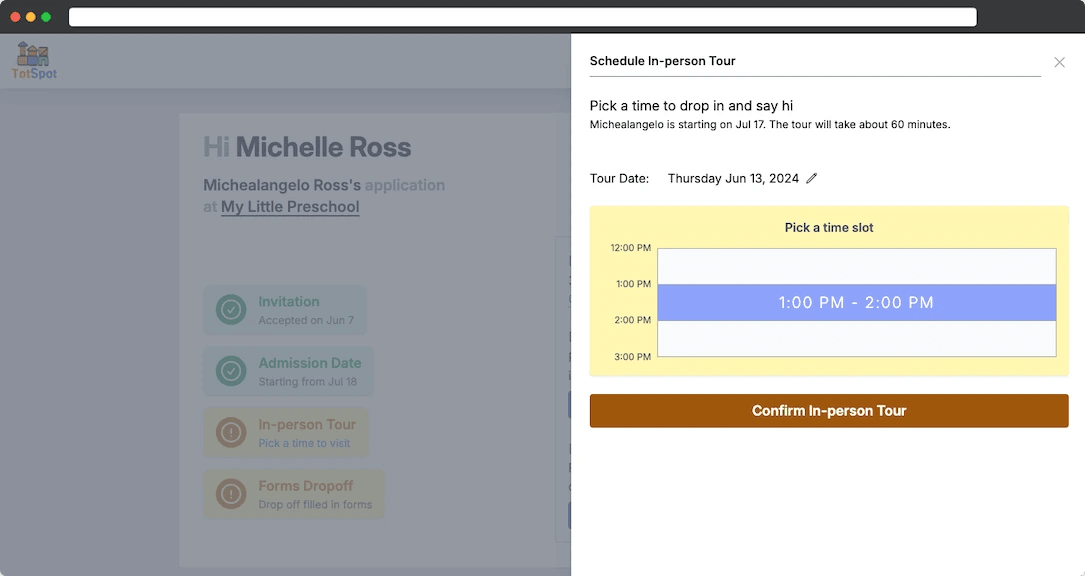
Task: Select the empty 2:00 PM slot
Action: [x=857, y=338]
